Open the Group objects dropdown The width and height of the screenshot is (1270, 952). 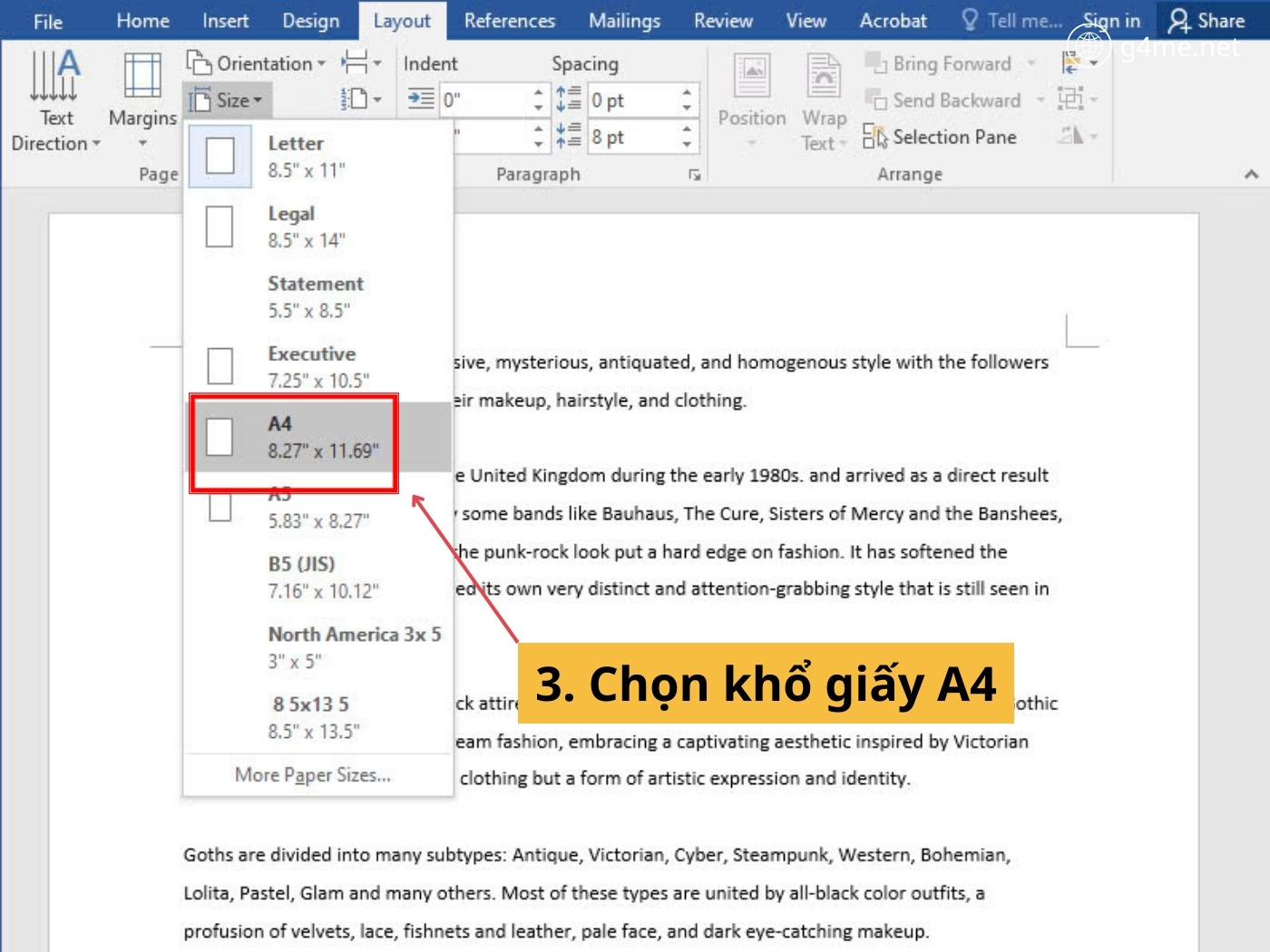[x=1079, y=99]
